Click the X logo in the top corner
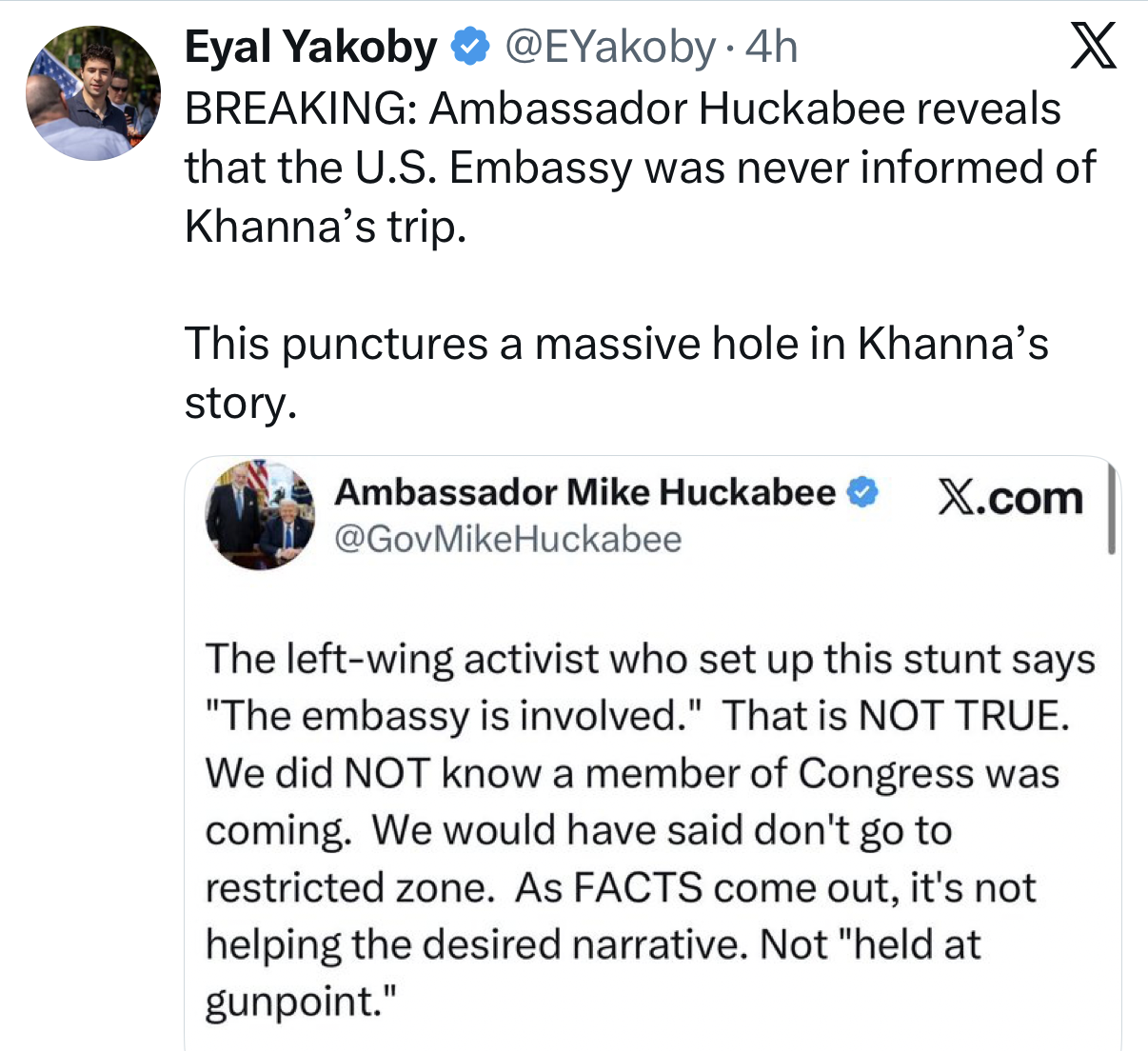The height and width of the screenshot is (1051, 1148). [x=1092, y=47]
